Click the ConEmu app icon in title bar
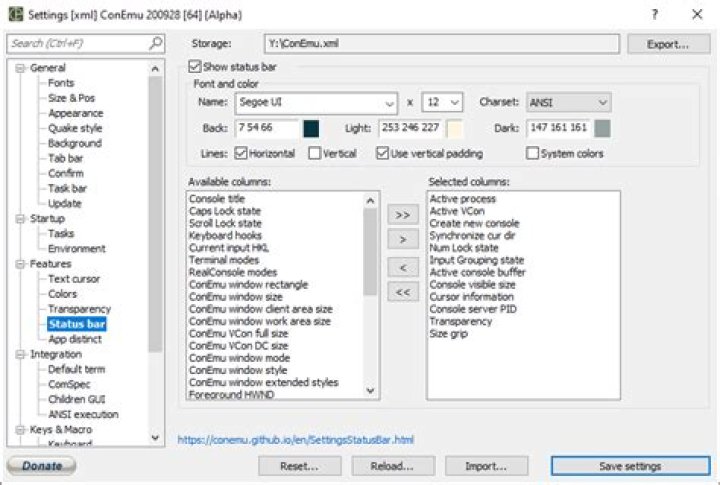The width and height of the screenshot is (720, 485). click(15, 14)
